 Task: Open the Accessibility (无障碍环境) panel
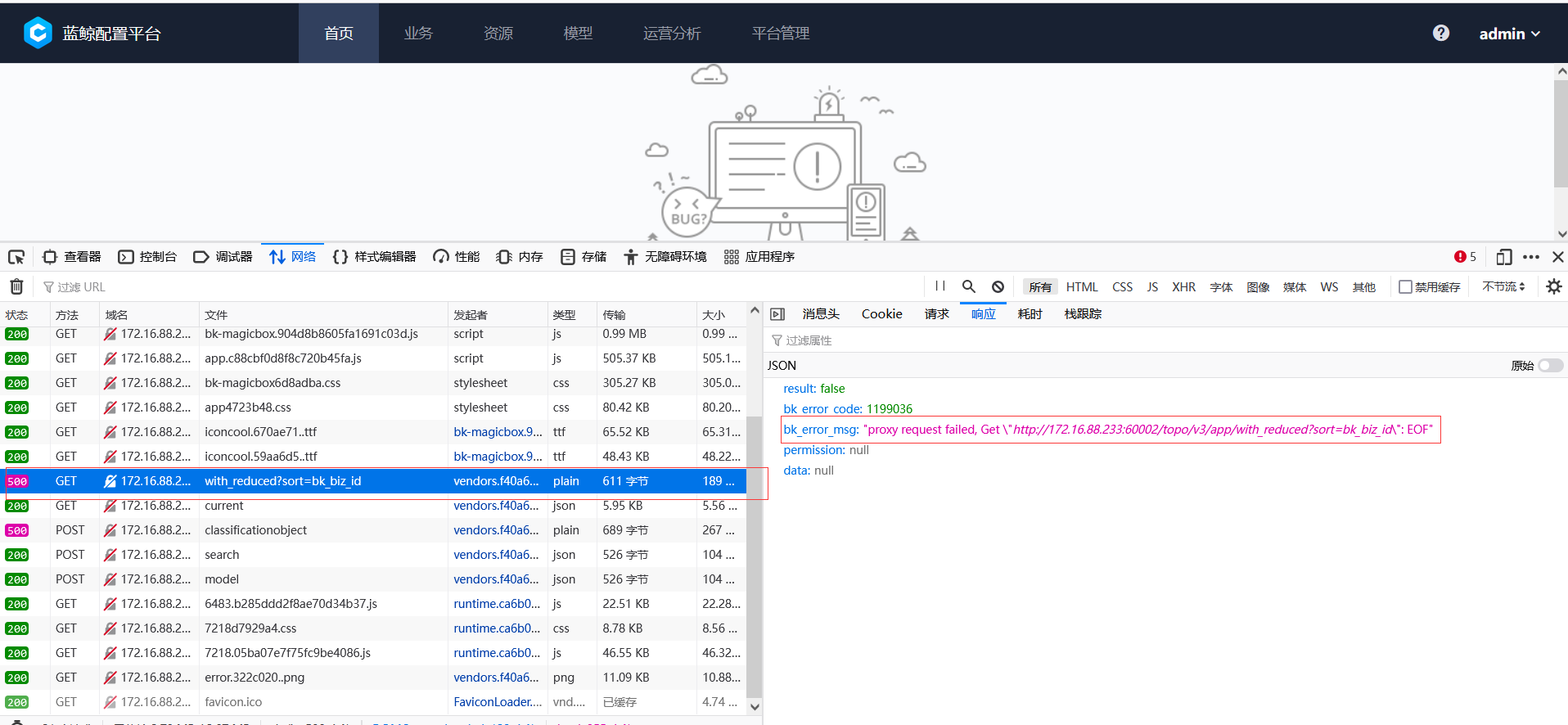click(x=665, y=257)
